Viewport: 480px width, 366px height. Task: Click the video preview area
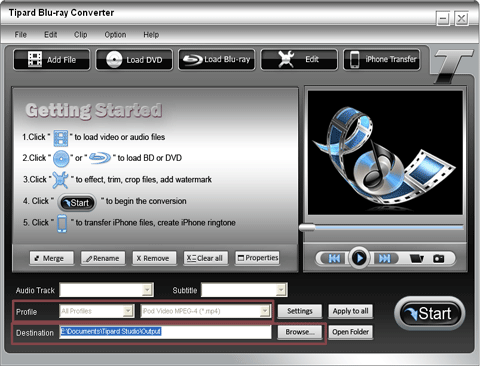click(x=385, y=153)
